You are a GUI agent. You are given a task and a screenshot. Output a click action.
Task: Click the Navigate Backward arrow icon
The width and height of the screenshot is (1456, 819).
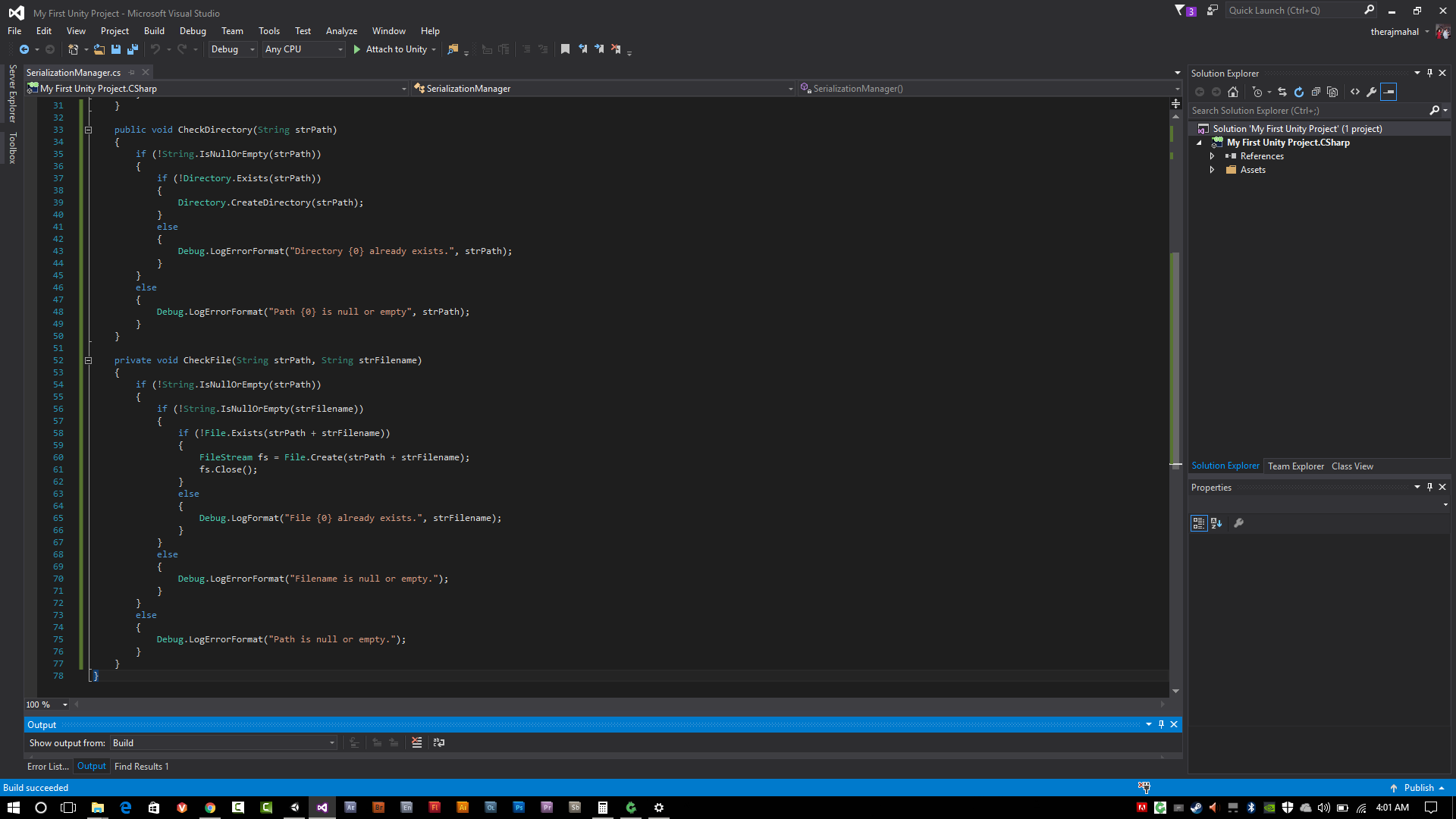(24, 49)
